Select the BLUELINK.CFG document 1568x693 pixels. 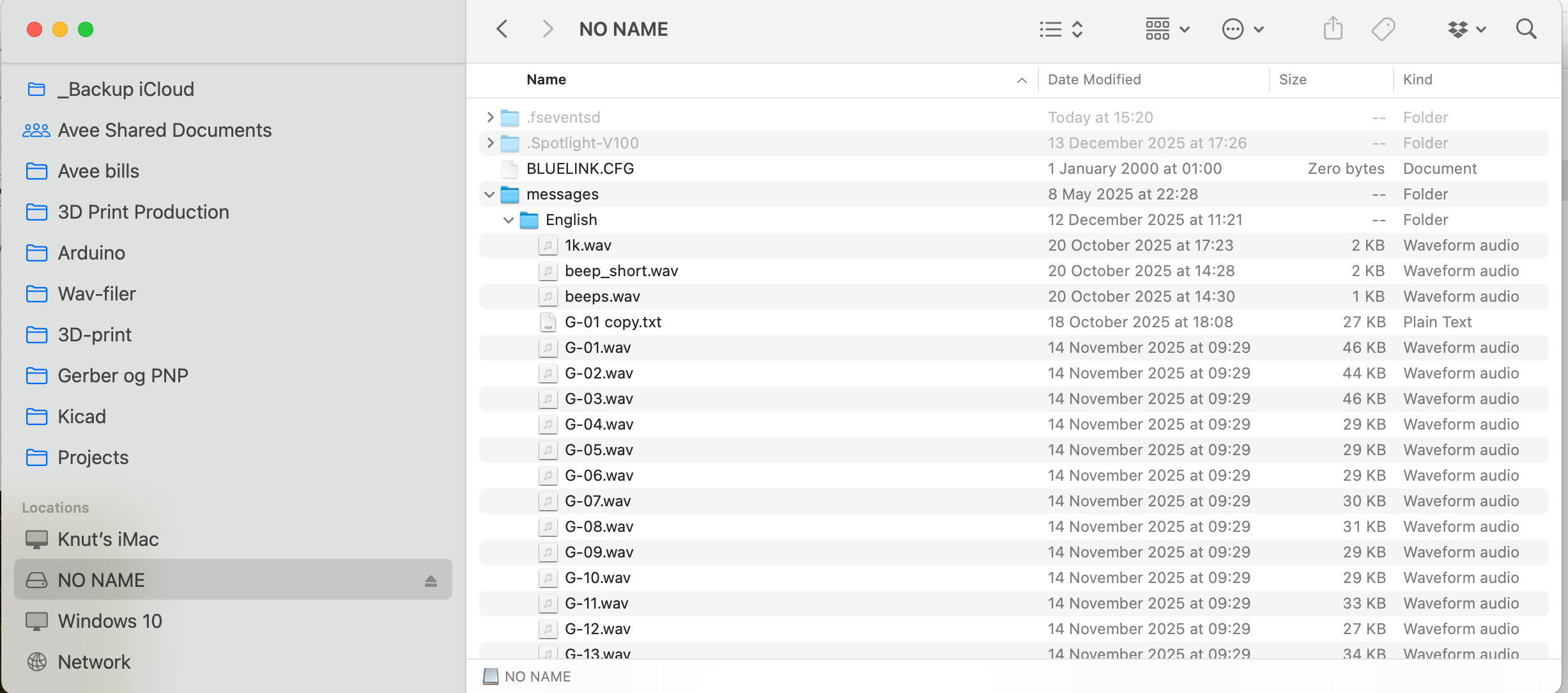[580, 169]
